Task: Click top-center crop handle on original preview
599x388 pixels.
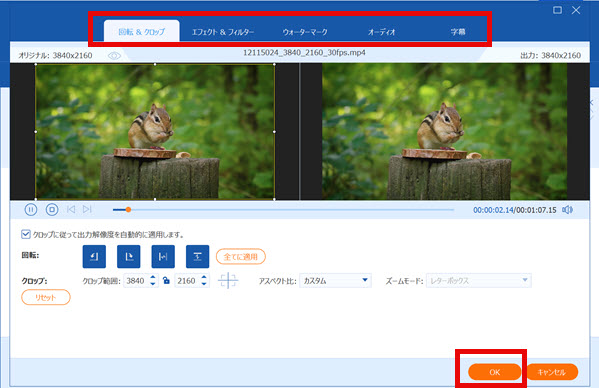Action: click(x=155, y=64)
